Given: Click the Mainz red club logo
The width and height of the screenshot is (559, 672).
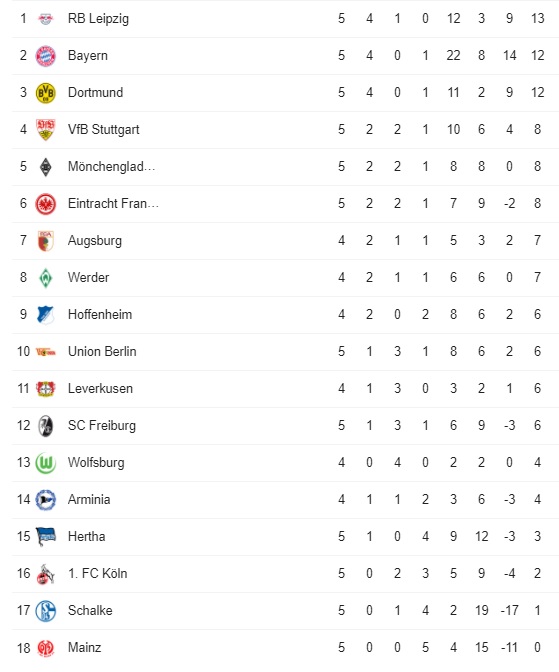Looking at the screenshot, I should [45, 648].
